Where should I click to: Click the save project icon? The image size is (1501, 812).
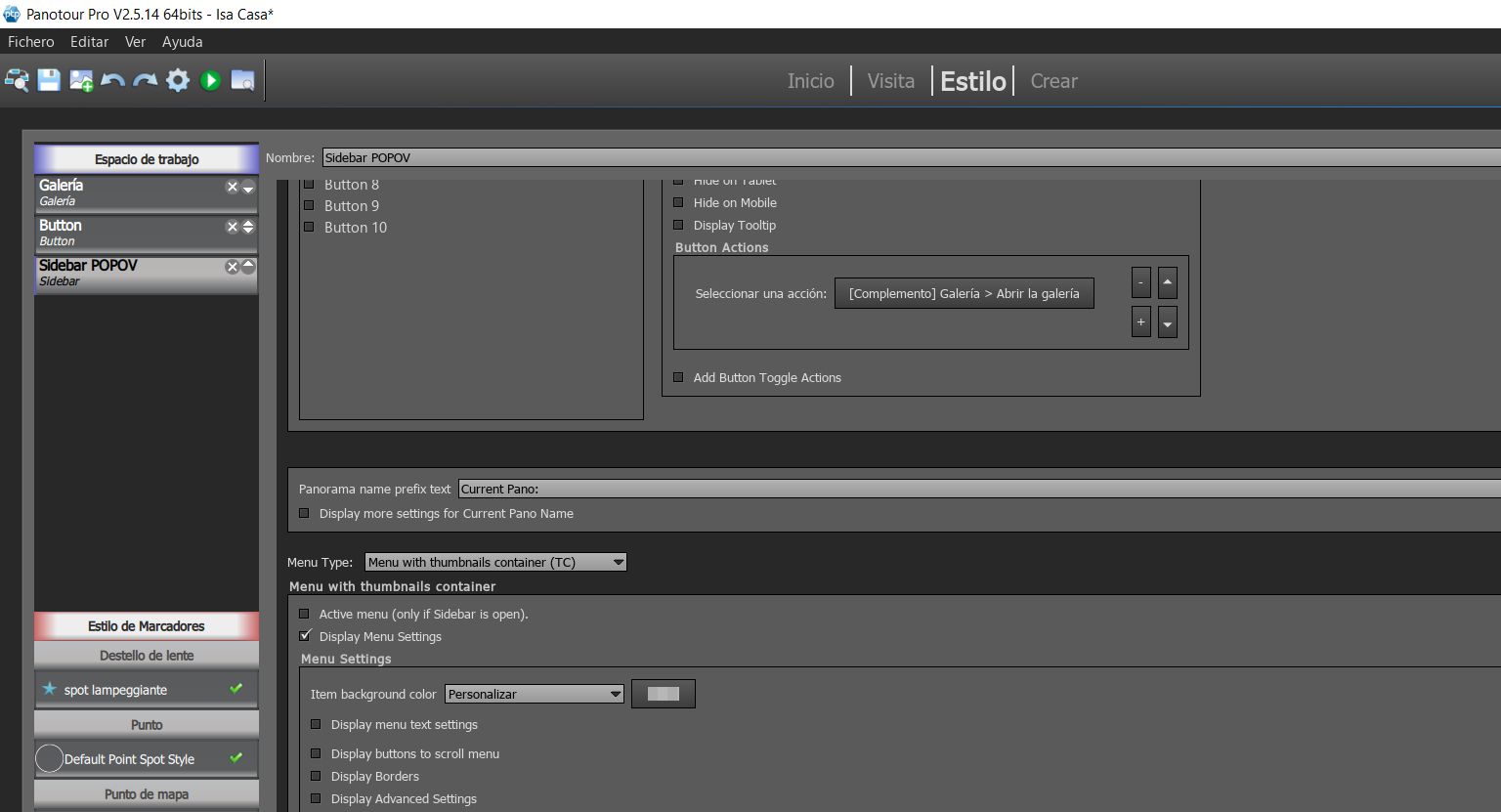click(49, 81)
